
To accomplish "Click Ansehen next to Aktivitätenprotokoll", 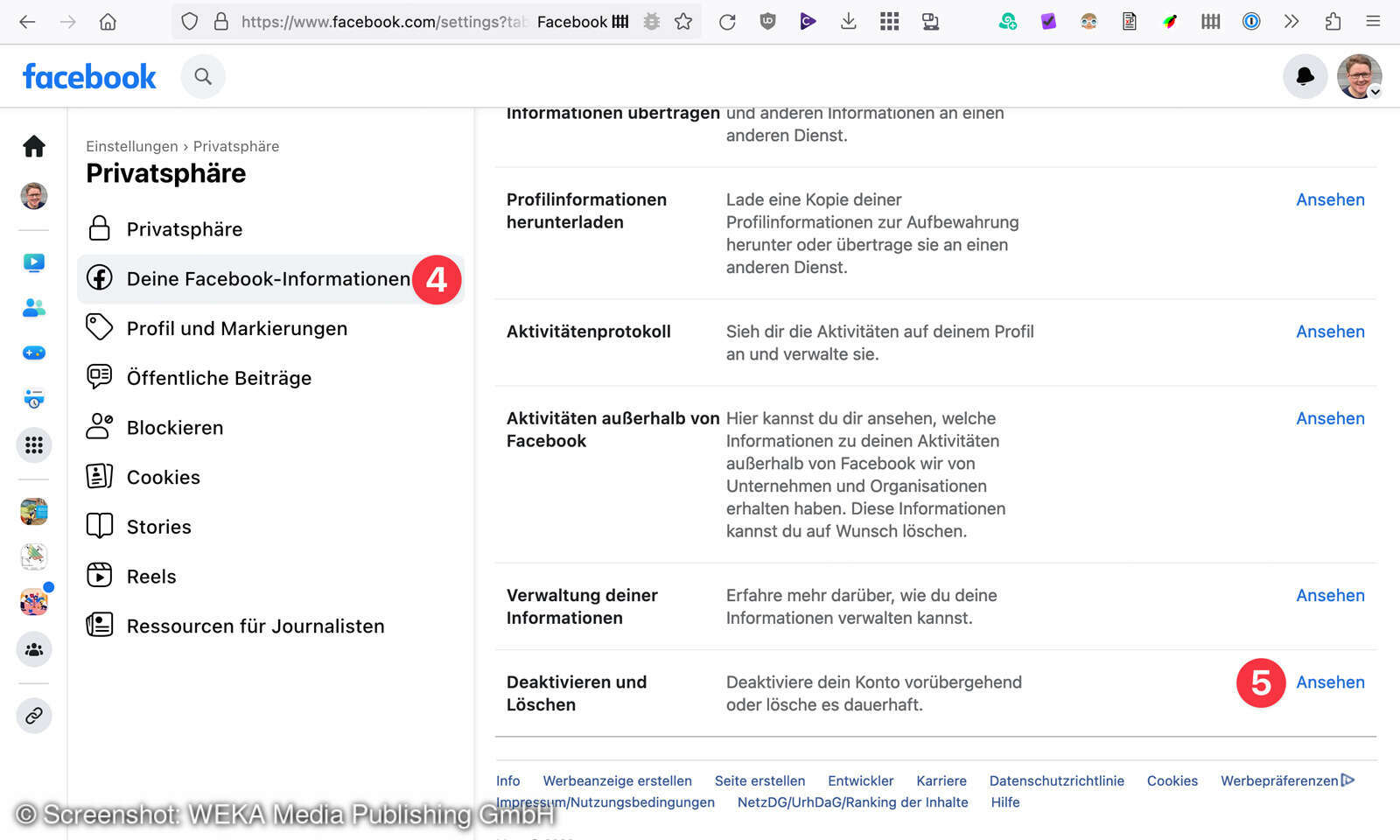I will pyautogui.click(x=1330, y=332).
